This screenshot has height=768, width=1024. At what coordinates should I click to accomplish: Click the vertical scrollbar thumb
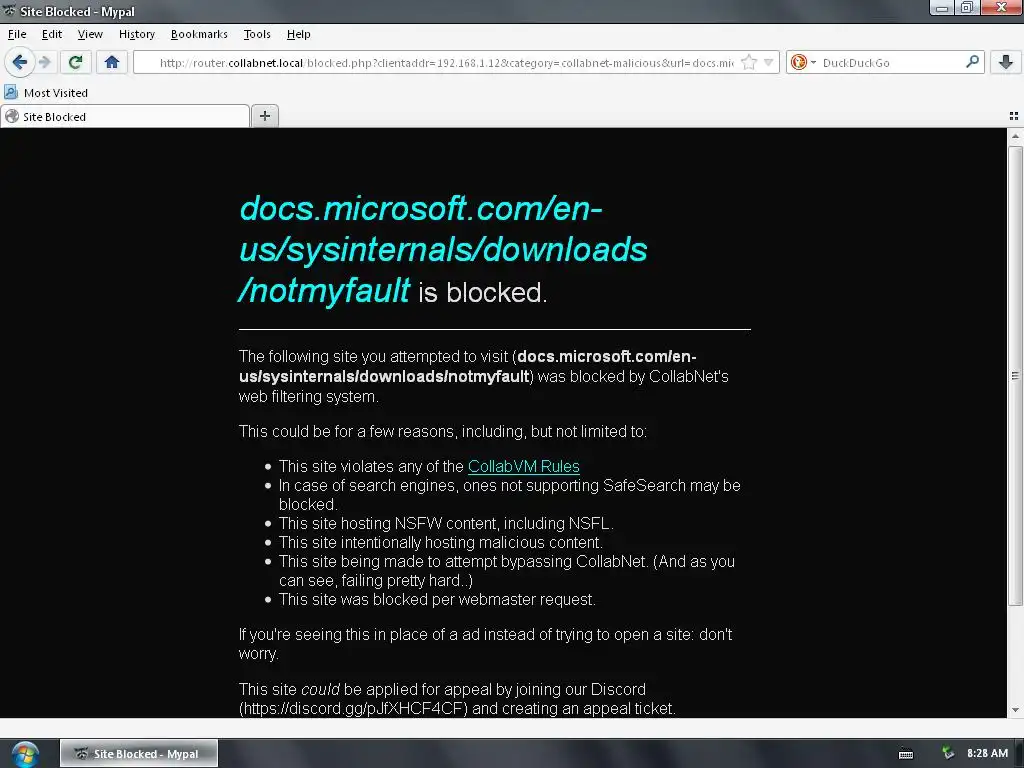1015,376
